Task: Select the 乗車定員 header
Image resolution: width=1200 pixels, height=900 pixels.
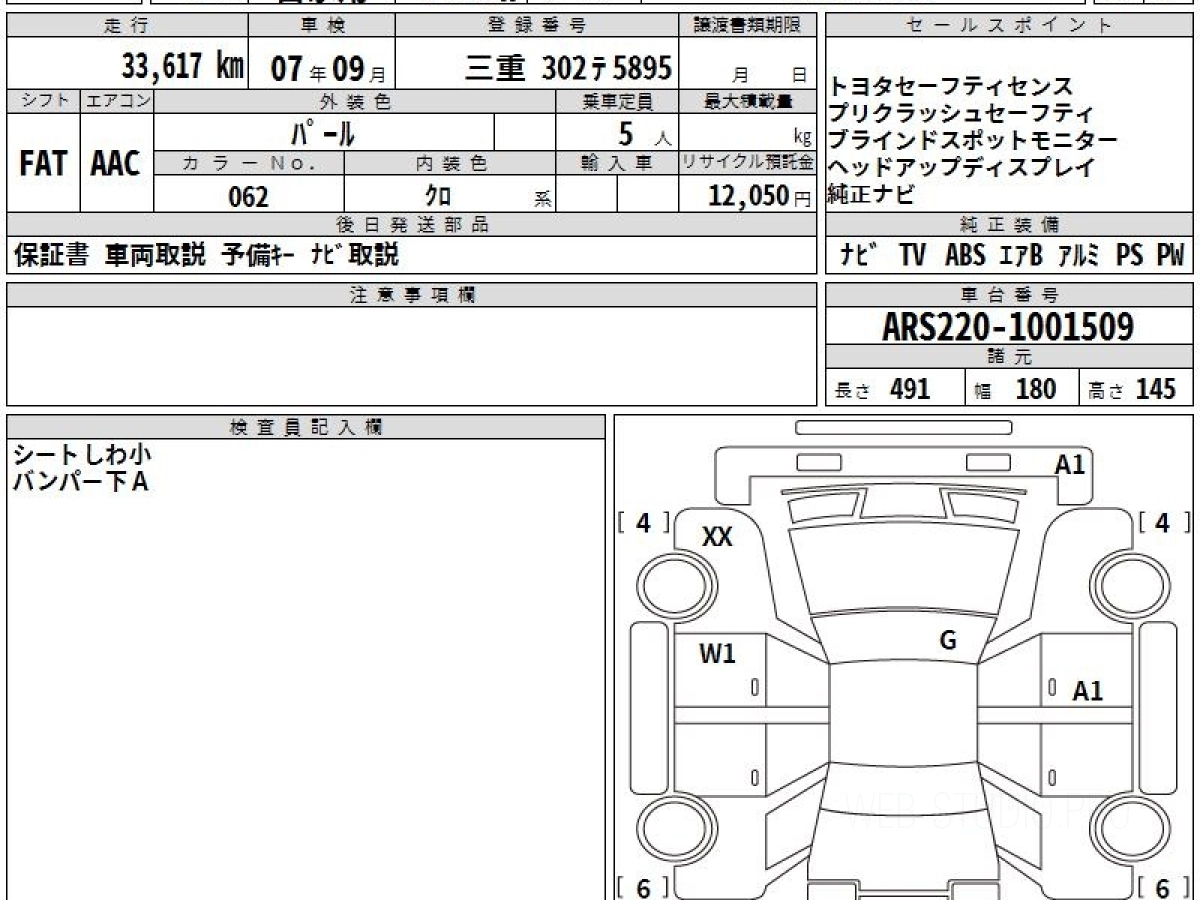Action: click(x=617, y=100)
